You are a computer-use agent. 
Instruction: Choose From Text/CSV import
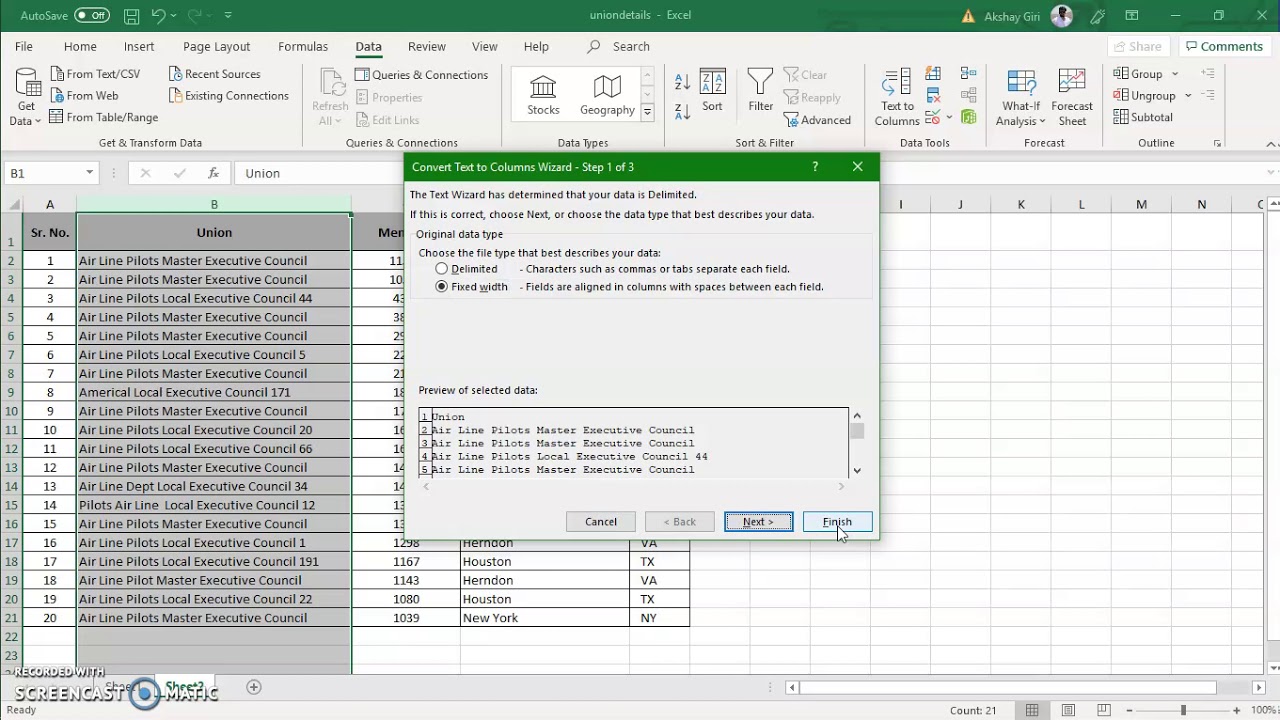[x=93, y=74]
